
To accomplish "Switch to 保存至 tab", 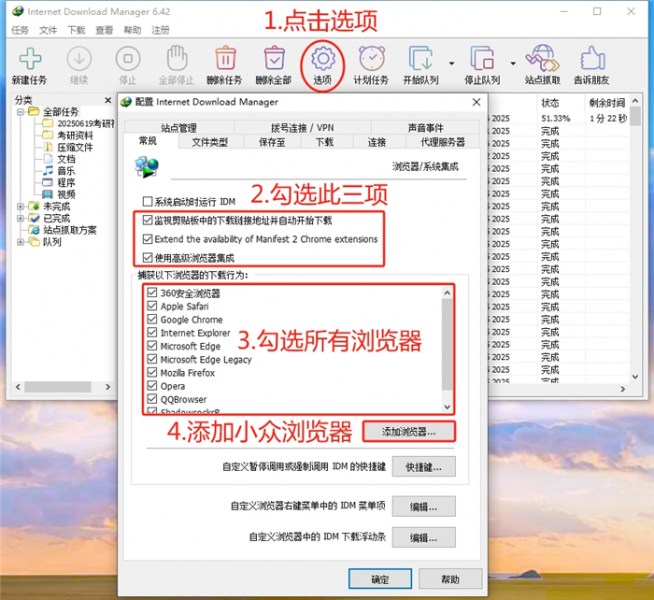I will [272, 142].
